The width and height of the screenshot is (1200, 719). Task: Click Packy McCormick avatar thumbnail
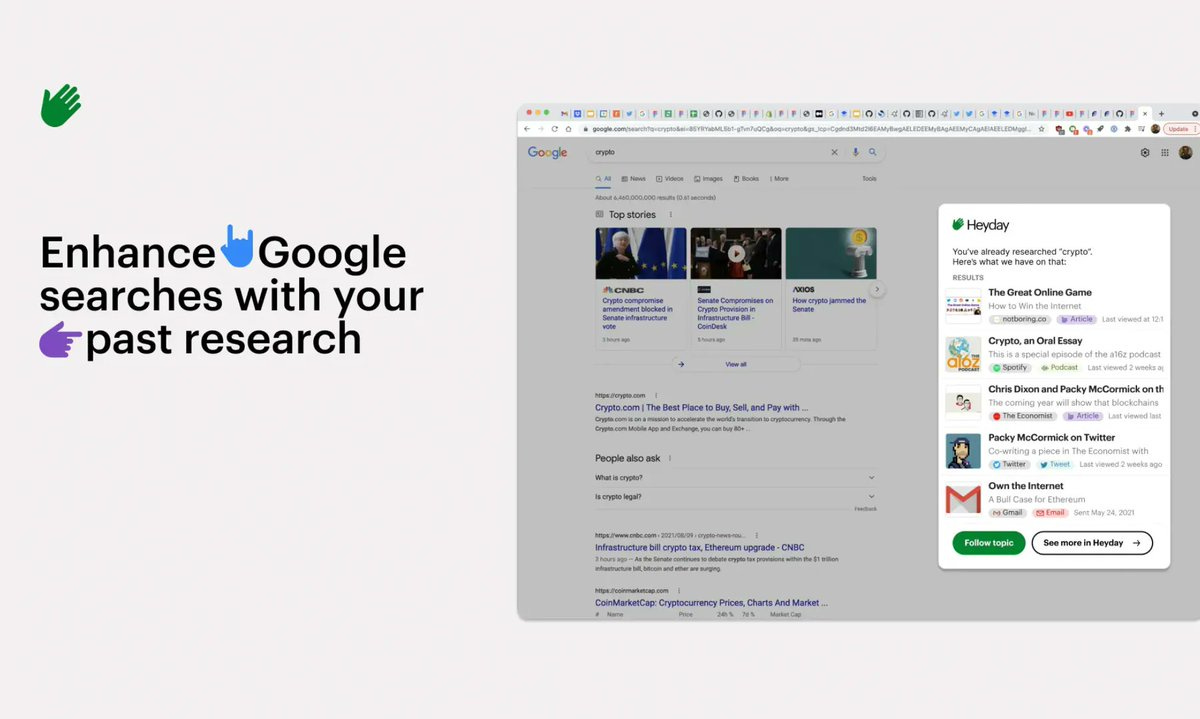click(964, 451)
